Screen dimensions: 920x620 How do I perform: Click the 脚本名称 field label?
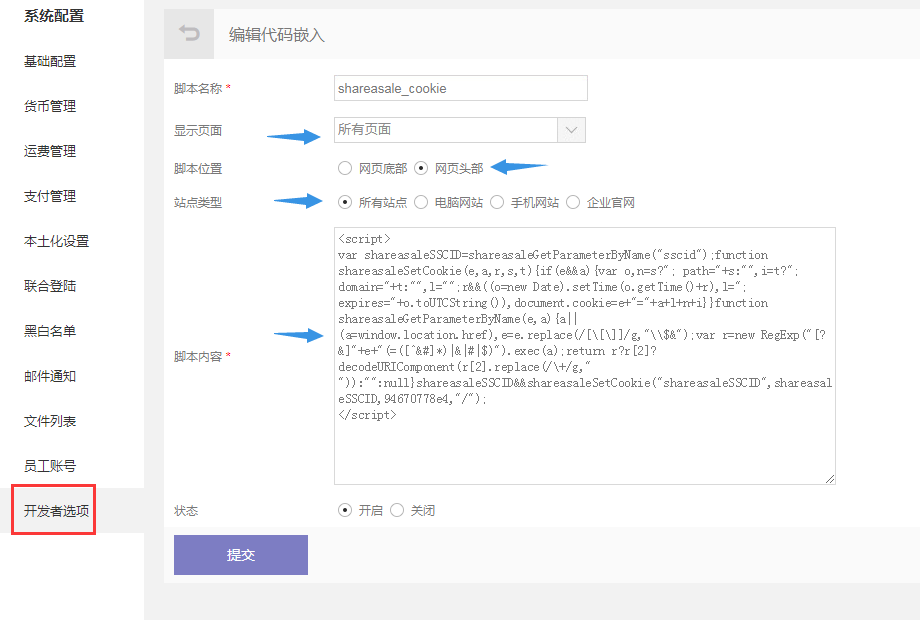(198, 89)
